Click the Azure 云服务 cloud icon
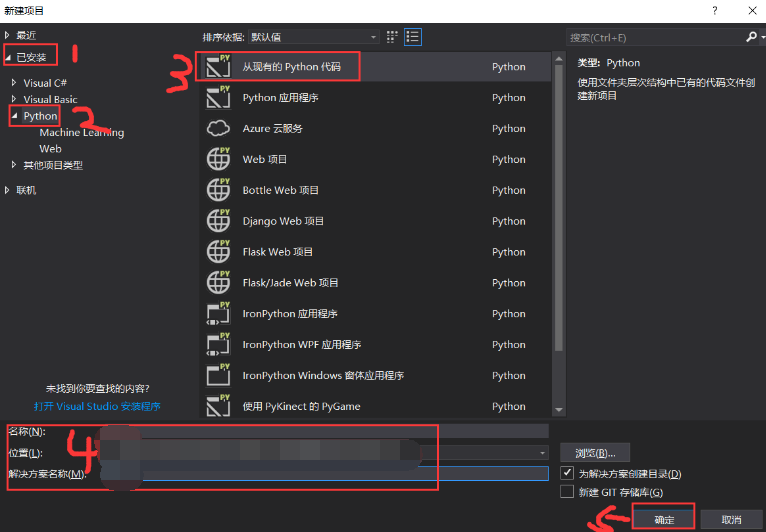 (x=218, y=128)
